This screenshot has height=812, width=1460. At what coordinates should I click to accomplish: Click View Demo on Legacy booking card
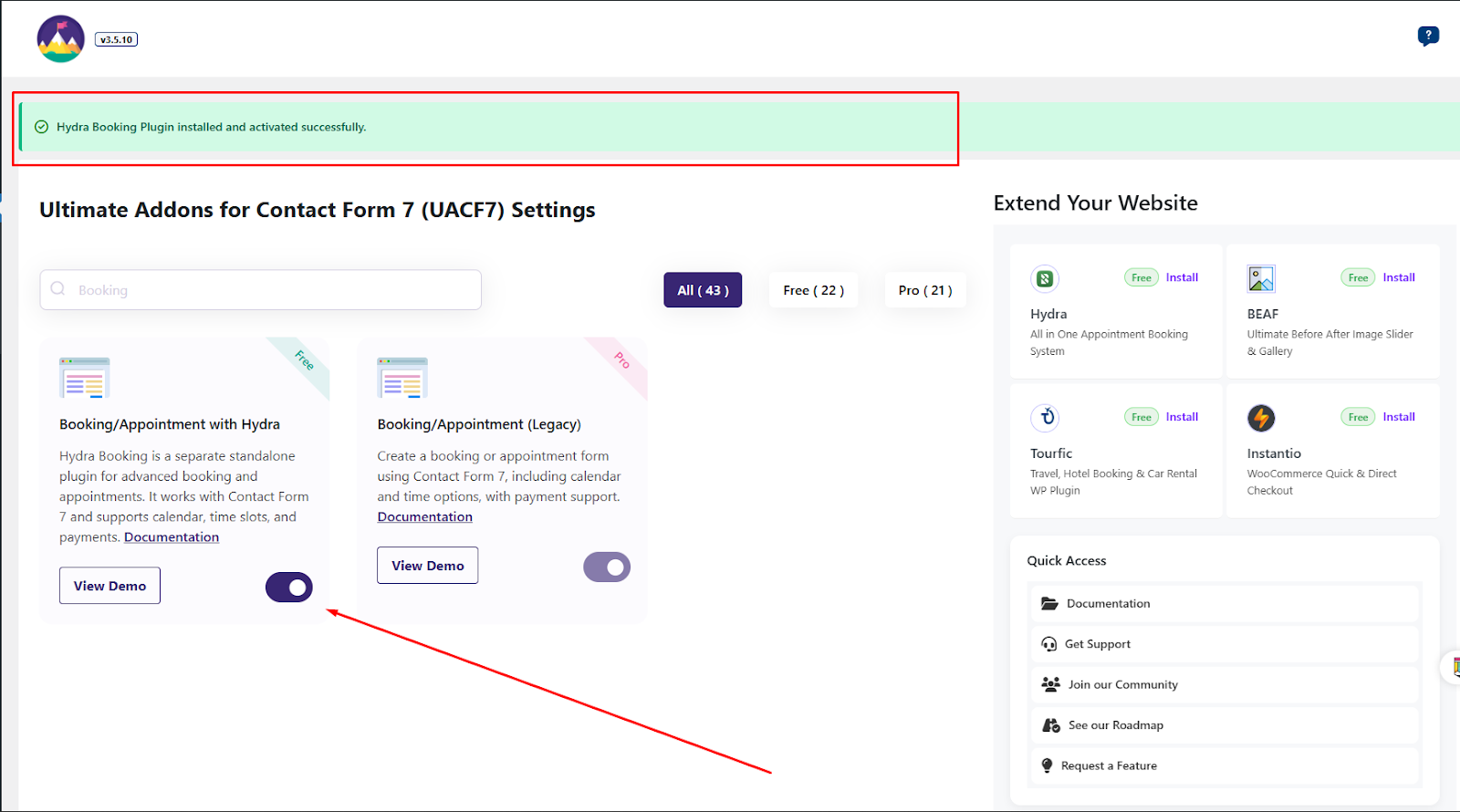[x=428, y=566]
